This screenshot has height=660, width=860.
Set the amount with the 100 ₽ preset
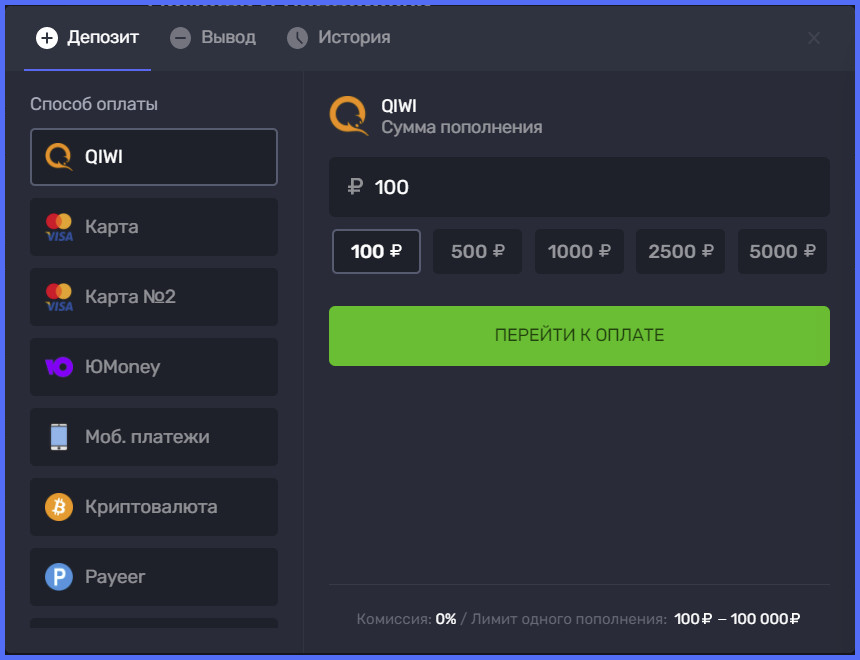pos(376,251)
